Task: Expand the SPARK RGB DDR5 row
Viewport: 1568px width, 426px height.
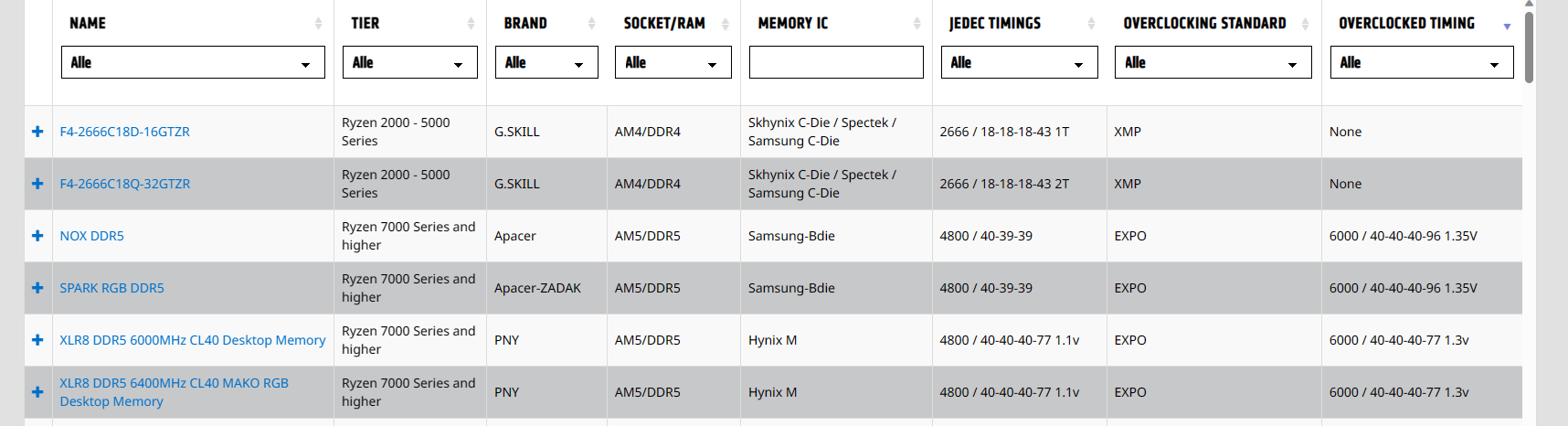Action: pos(37,288)
